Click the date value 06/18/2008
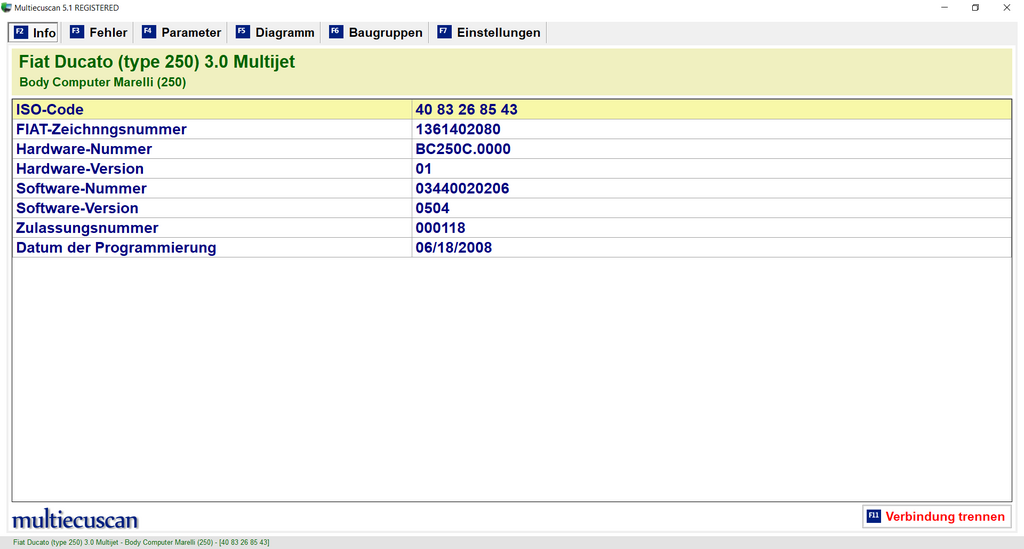Viewport: 1024px width, 549px height. click(x=454, y=247)
